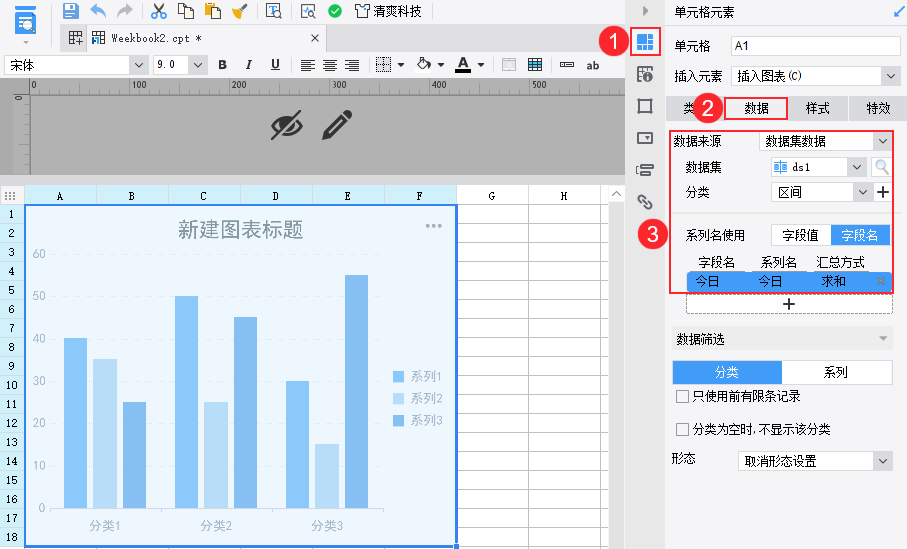907x549 pixels.
Task: Switch to the 系列 filter tab
Action: (836, 372)
